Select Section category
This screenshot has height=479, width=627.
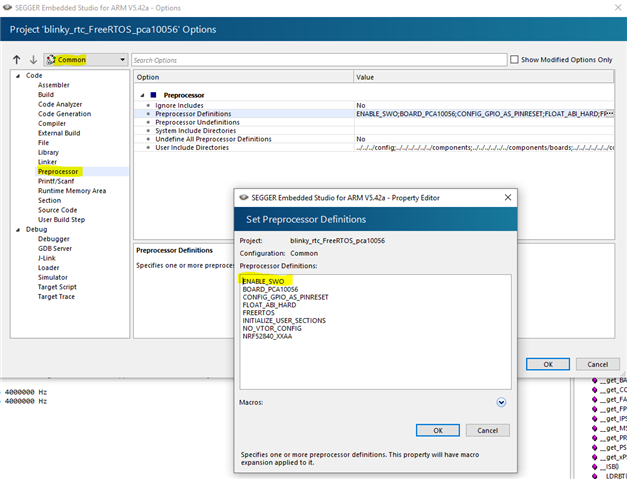pos(49,200)
